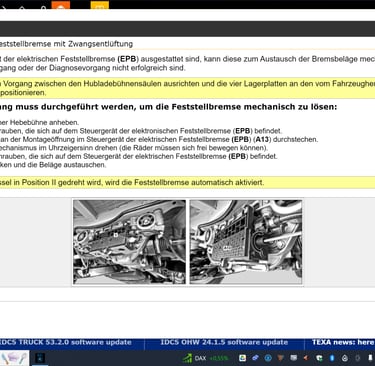Open the taskbar search highlight picture

(14, 358)
